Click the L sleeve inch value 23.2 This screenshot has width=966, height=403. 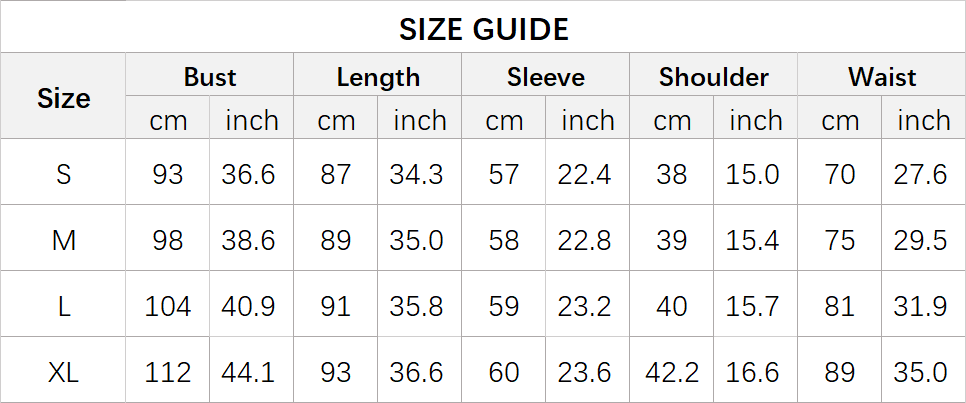click(585, 307)
